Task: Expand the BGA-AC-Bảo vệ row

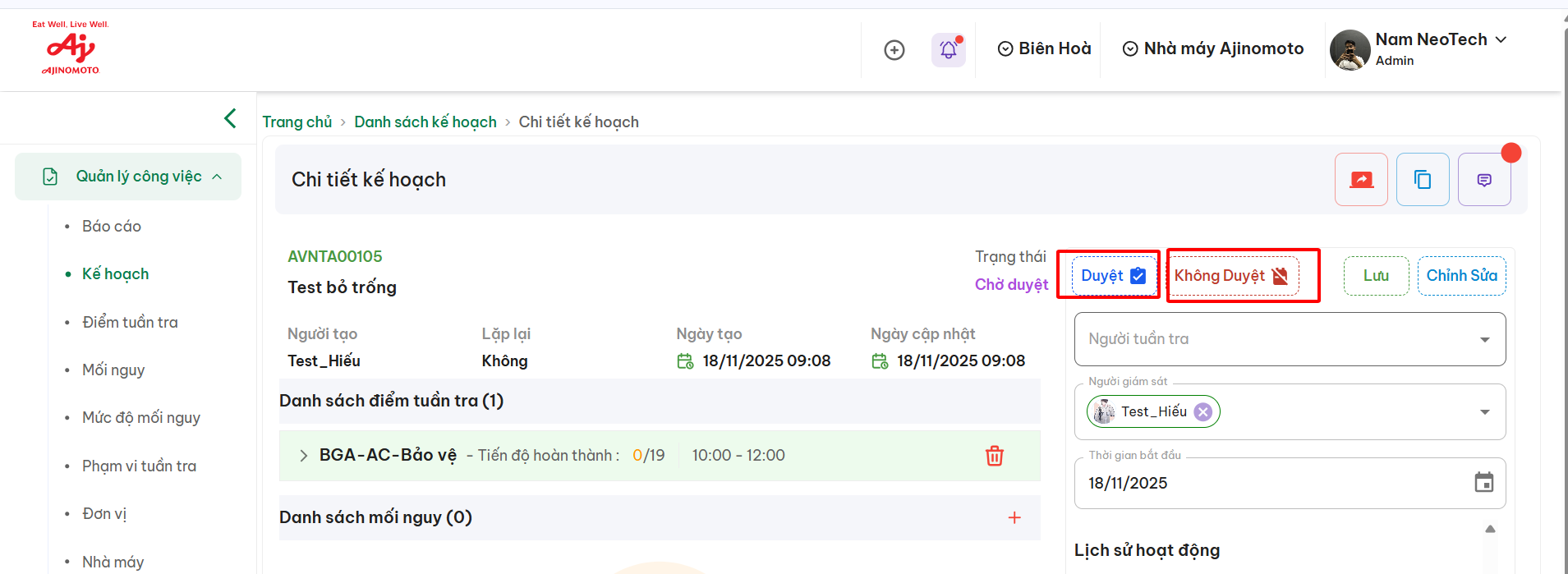Action: pos(303,456)
